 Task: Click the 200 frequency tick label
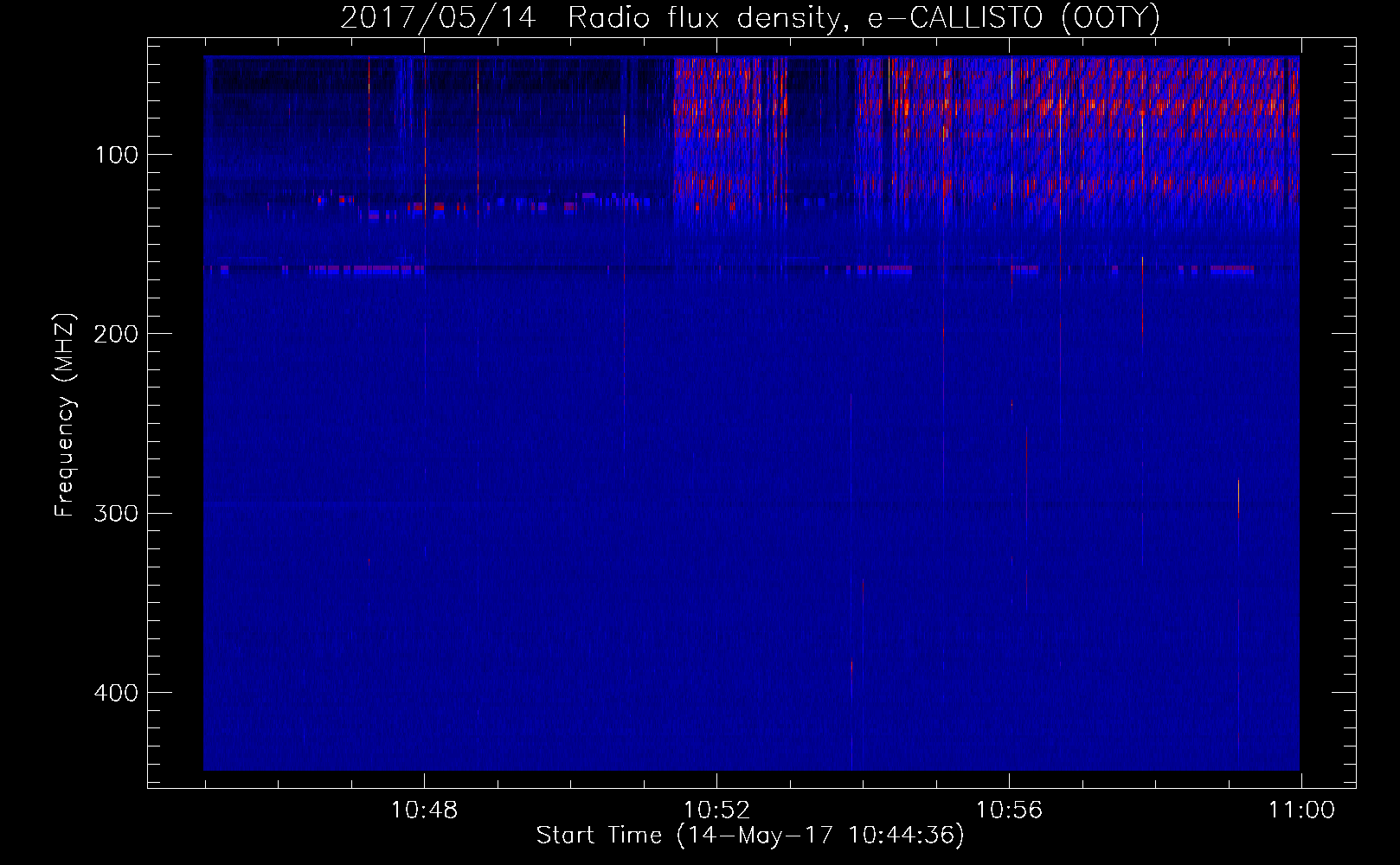[116, 334]
